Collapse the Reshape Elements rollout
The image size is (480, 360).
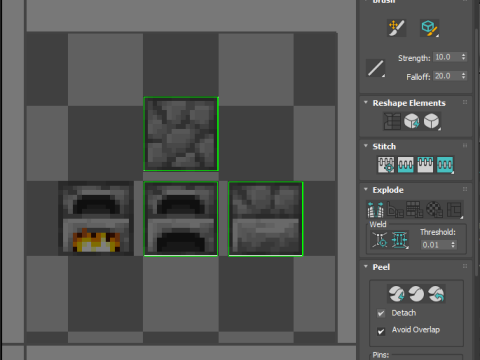pyautogui.click(x=366, y=103)
